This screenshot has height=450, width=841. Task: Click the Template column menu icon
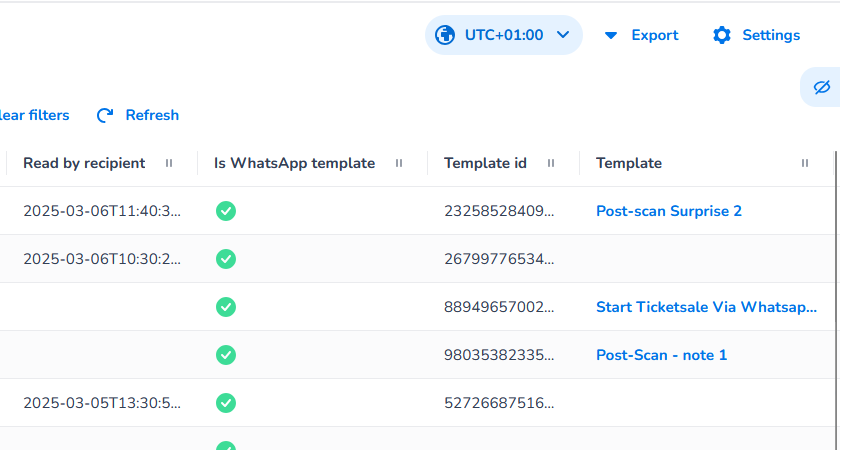pos(805,163)
